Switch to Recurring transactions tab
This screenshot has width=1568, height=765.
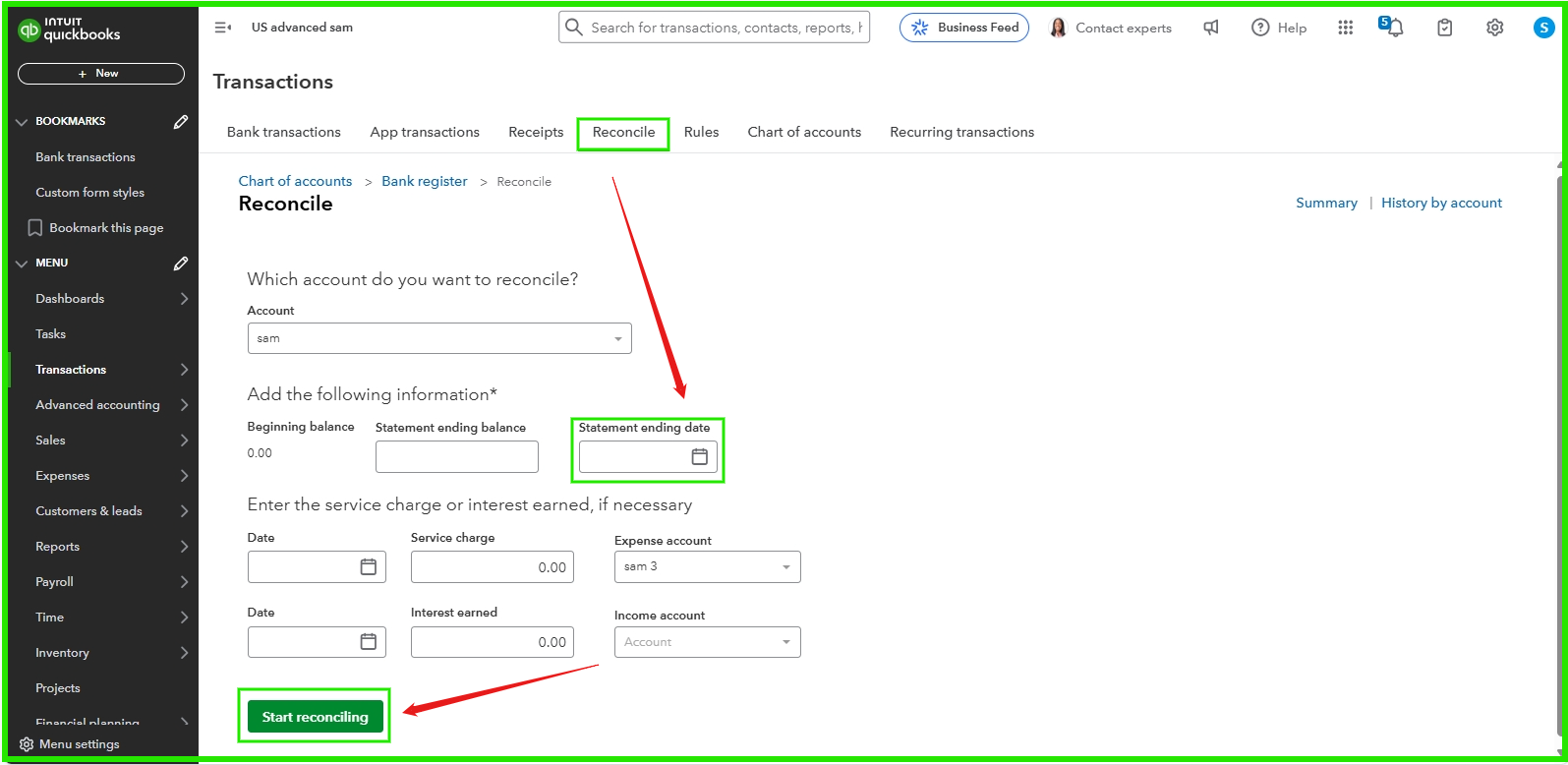pos(961,132)
